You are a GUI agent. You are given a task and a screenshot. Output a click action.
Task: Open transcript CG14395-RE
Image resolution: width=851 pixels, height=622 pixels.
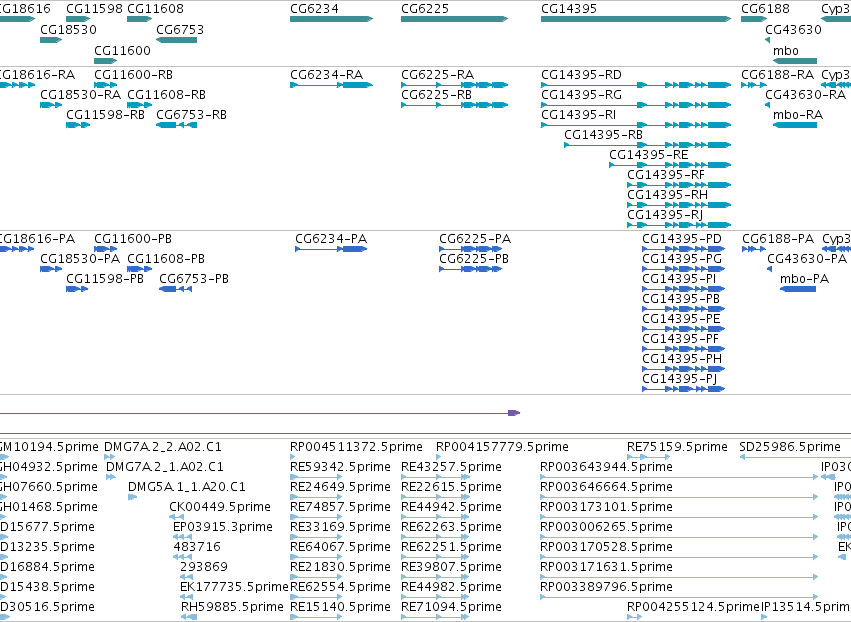[649, 155]
